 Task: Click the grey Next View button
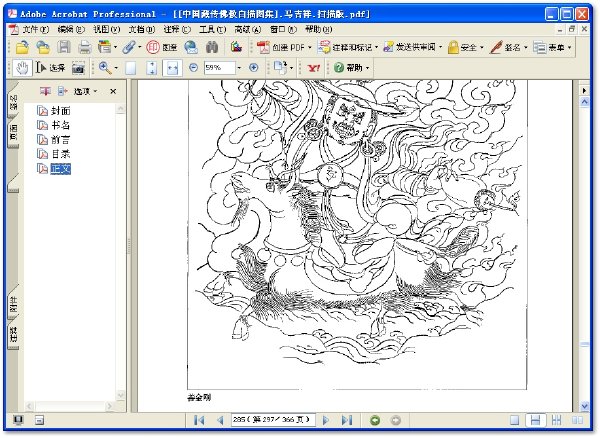(396, 420)
